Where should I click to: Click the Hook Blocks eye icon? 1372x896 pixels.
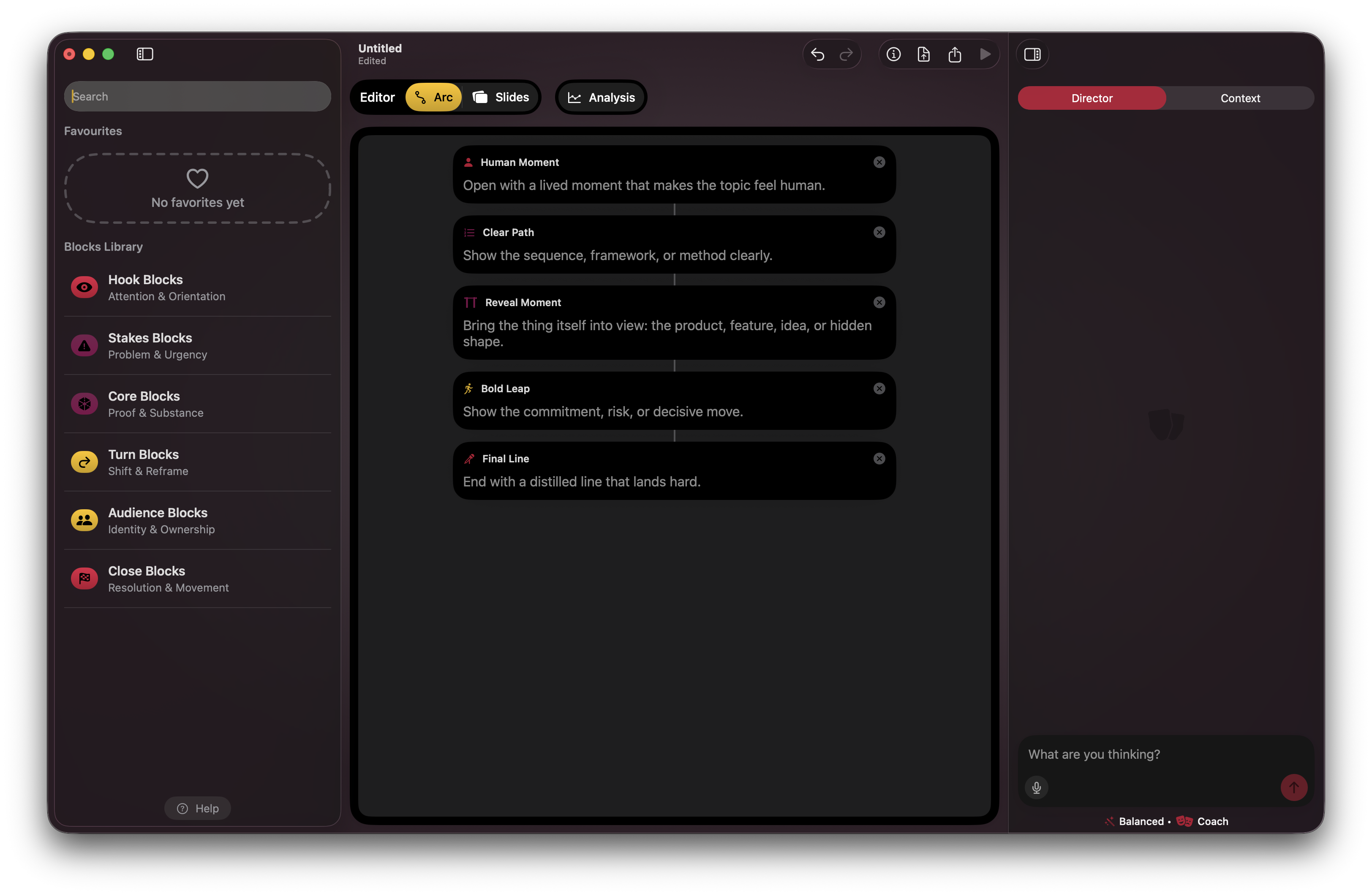coord(84,287)
